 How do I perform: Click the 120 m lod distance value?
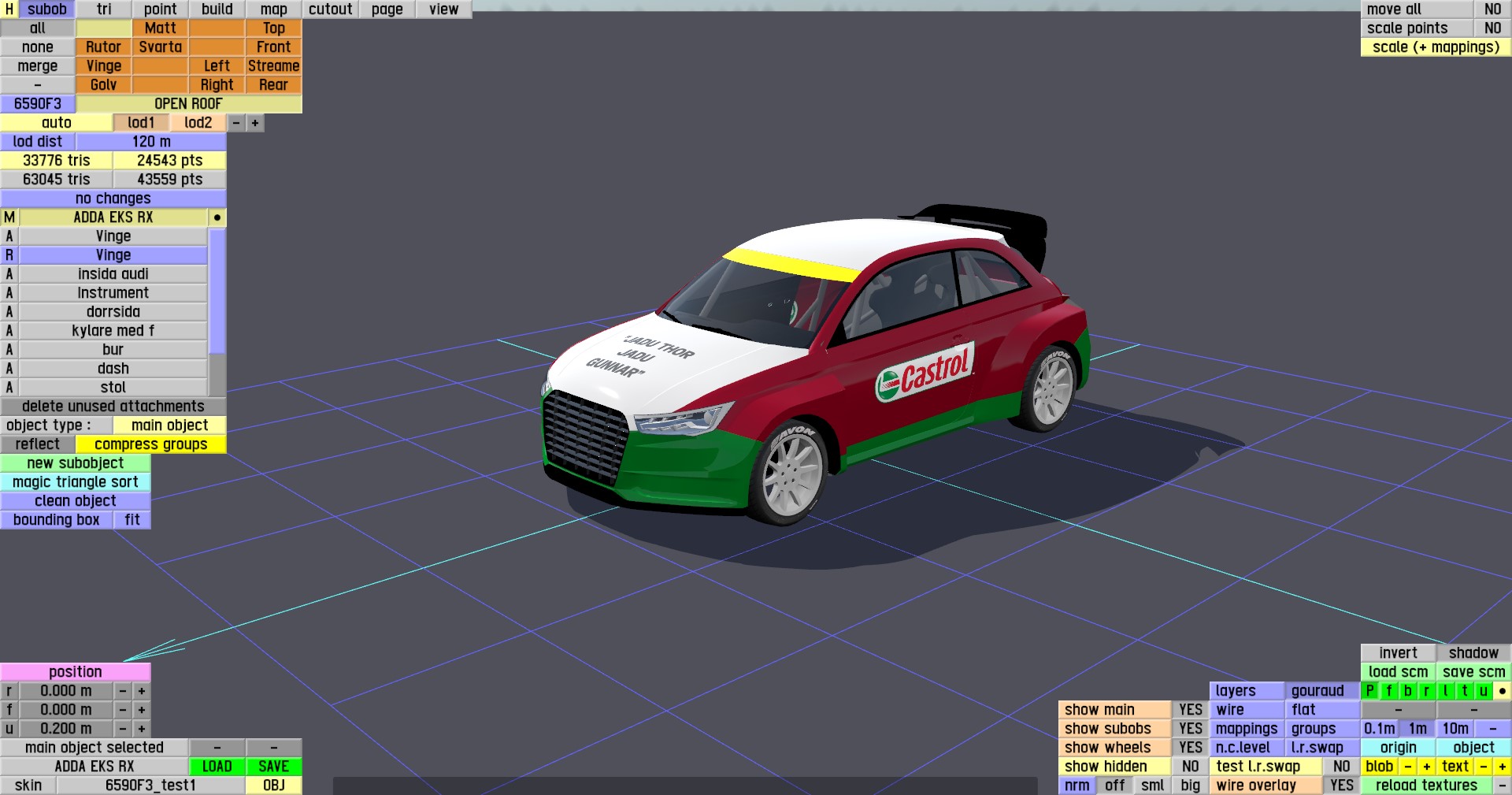[151, 142]
